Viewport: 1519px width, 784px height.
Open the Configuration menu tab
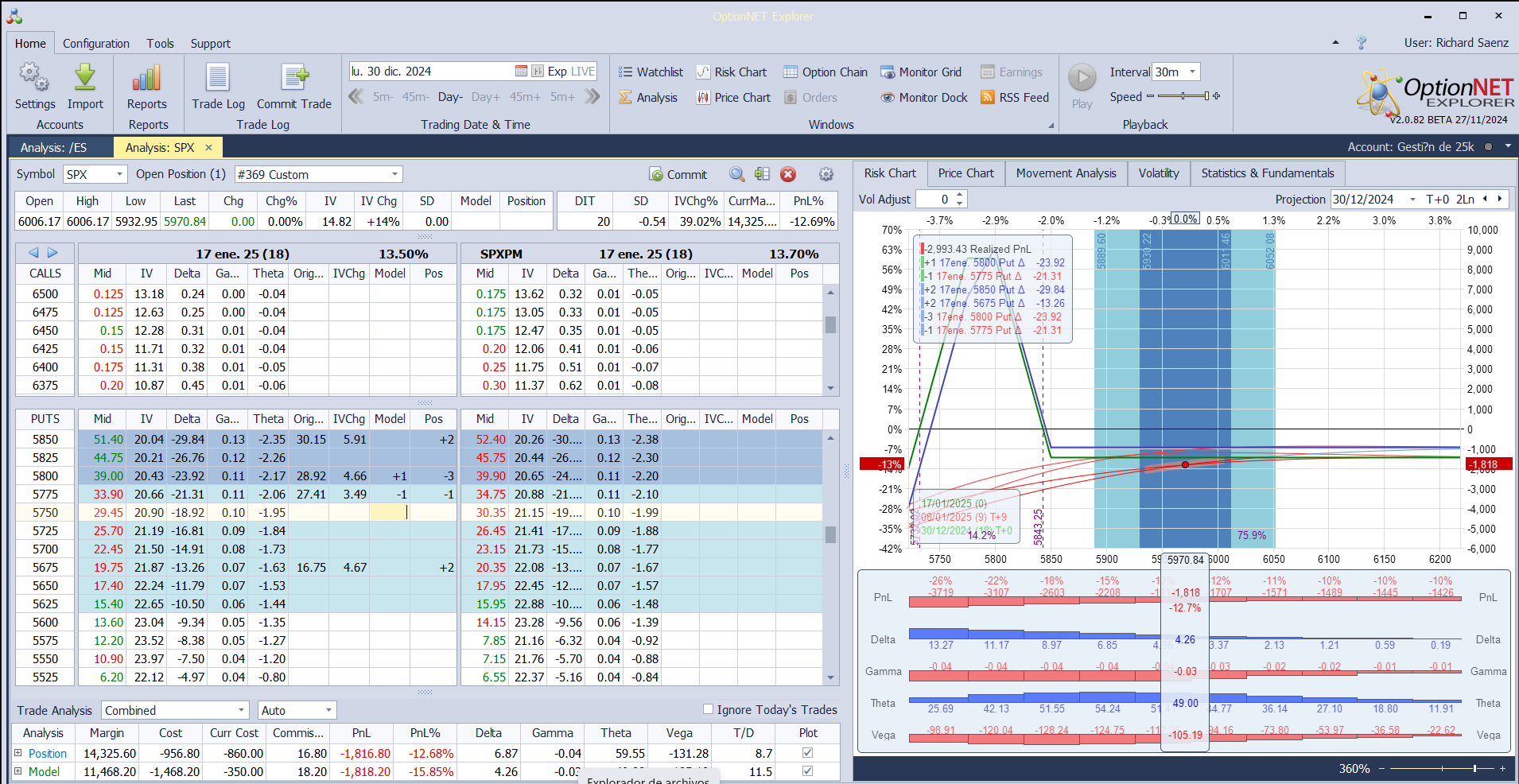pyautogui.click(x=95, y=44)
